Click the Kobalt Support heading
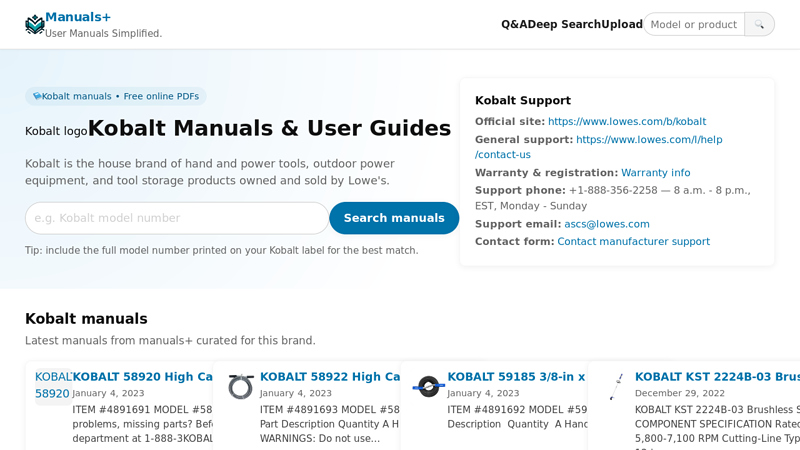800x450 pixels. coord(523,101)
